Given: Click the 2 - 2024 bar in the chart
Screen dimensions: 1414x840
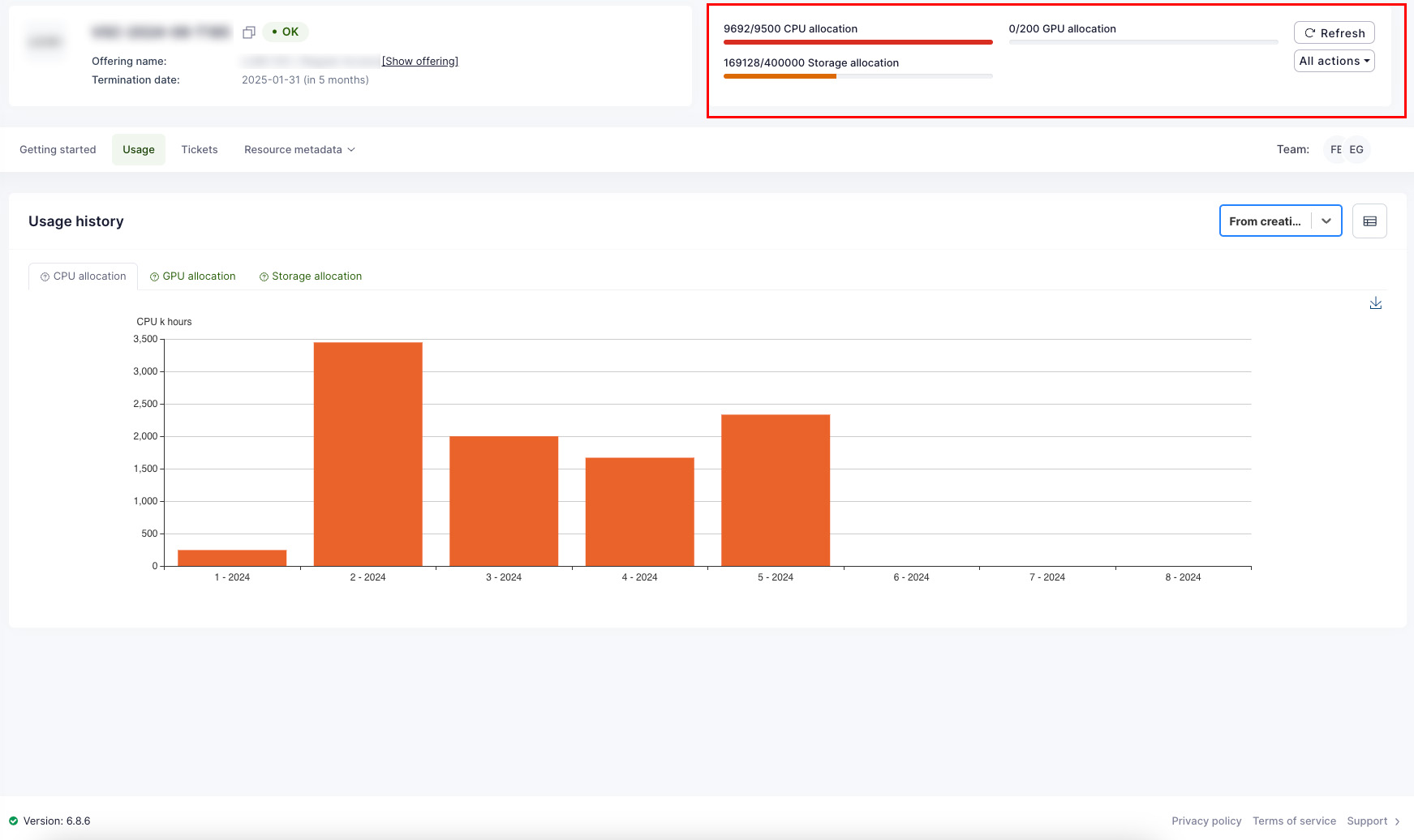Looking at the screenshot, I should click(367, 454).
